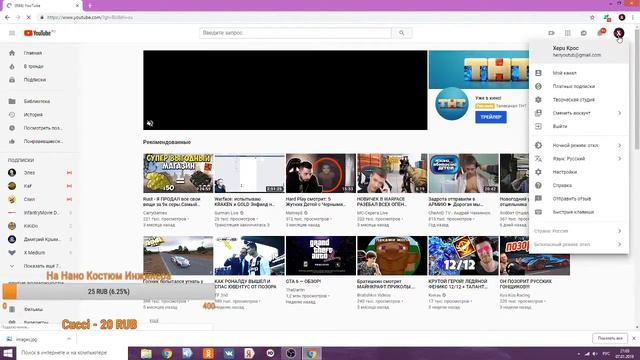Open VK app on the taskbar
This screenshot has height=360, width=640.
(x=229, y=353)
